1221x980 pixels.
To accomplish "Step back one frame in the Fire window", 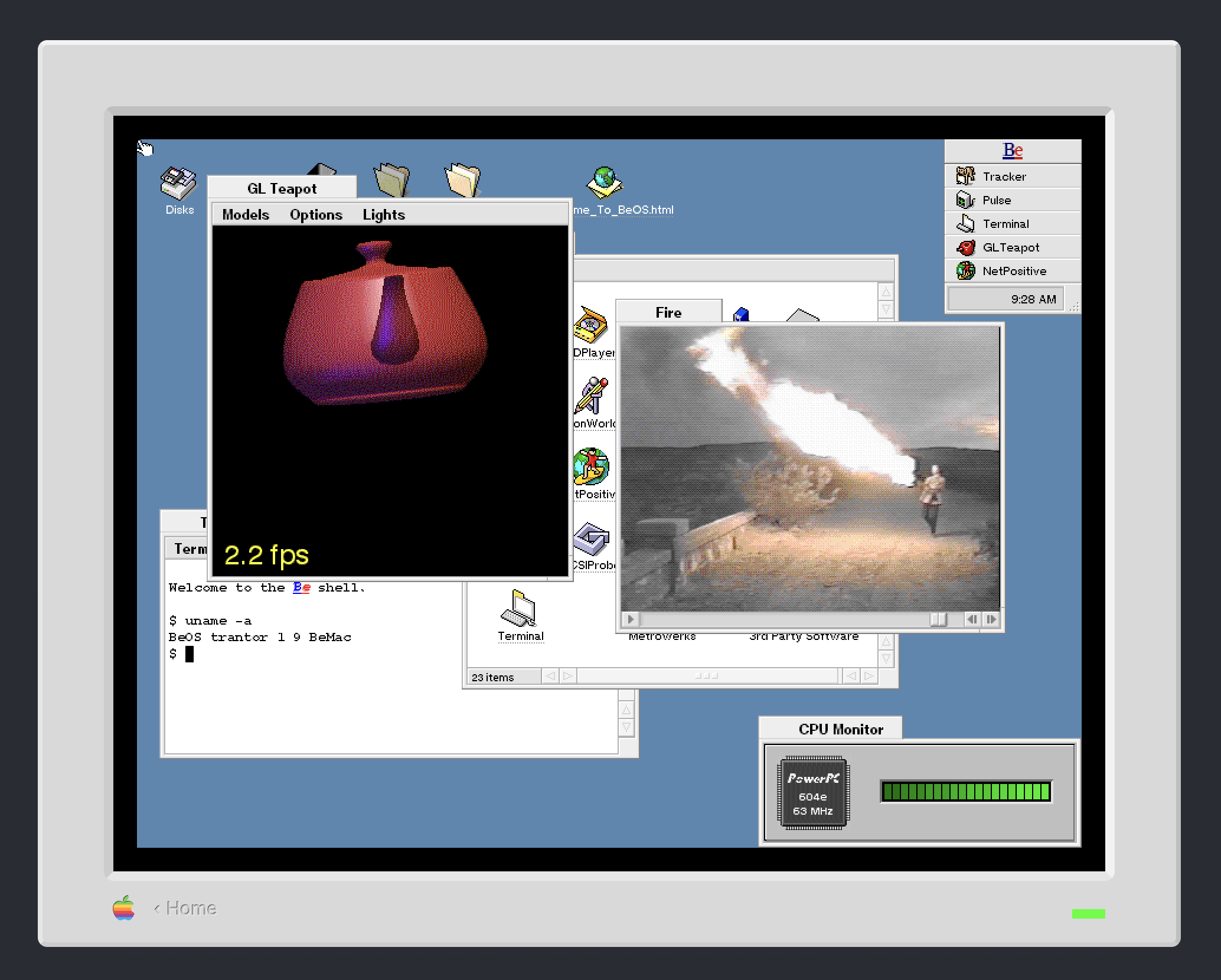I will pyautogui.click(x=971, y=619).
